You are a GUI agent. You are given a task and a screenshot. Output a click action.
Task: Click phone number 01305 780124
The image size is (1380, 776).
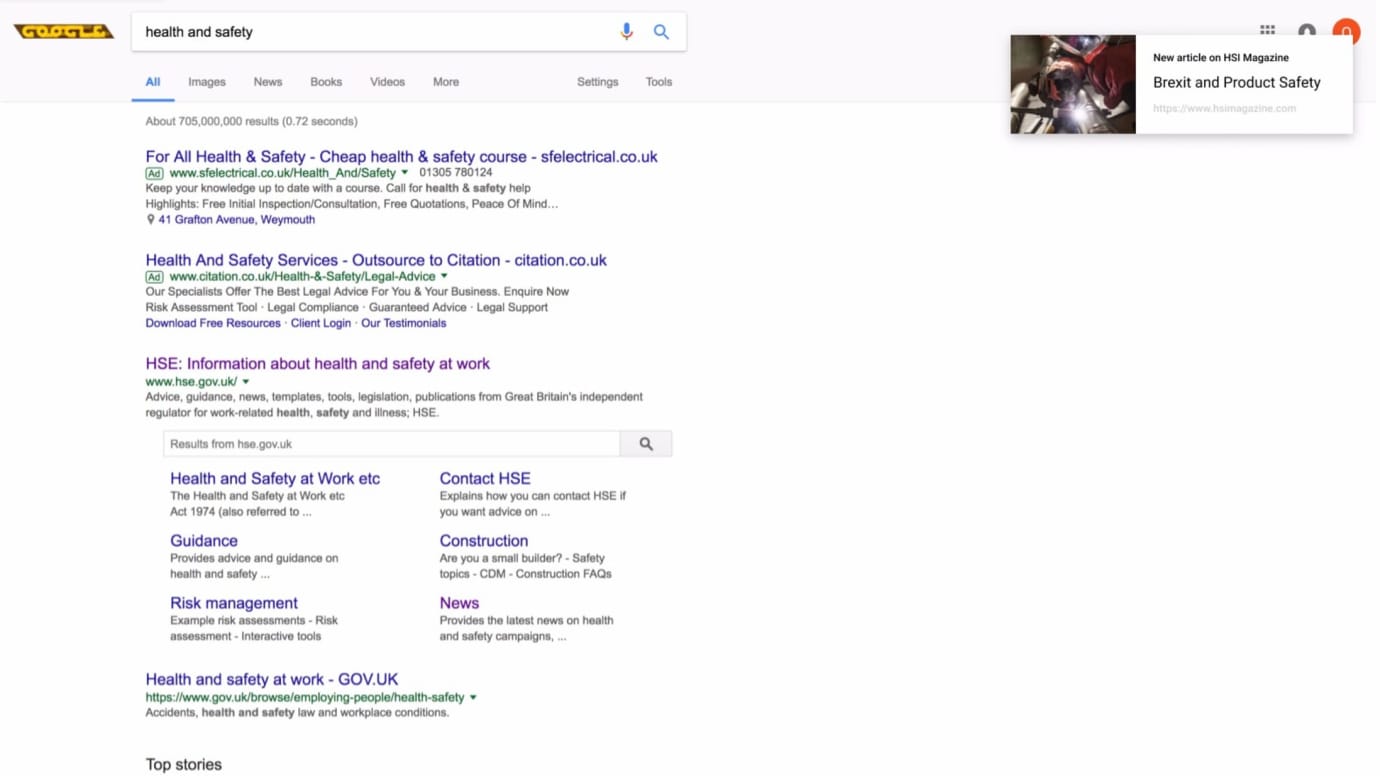456,173
